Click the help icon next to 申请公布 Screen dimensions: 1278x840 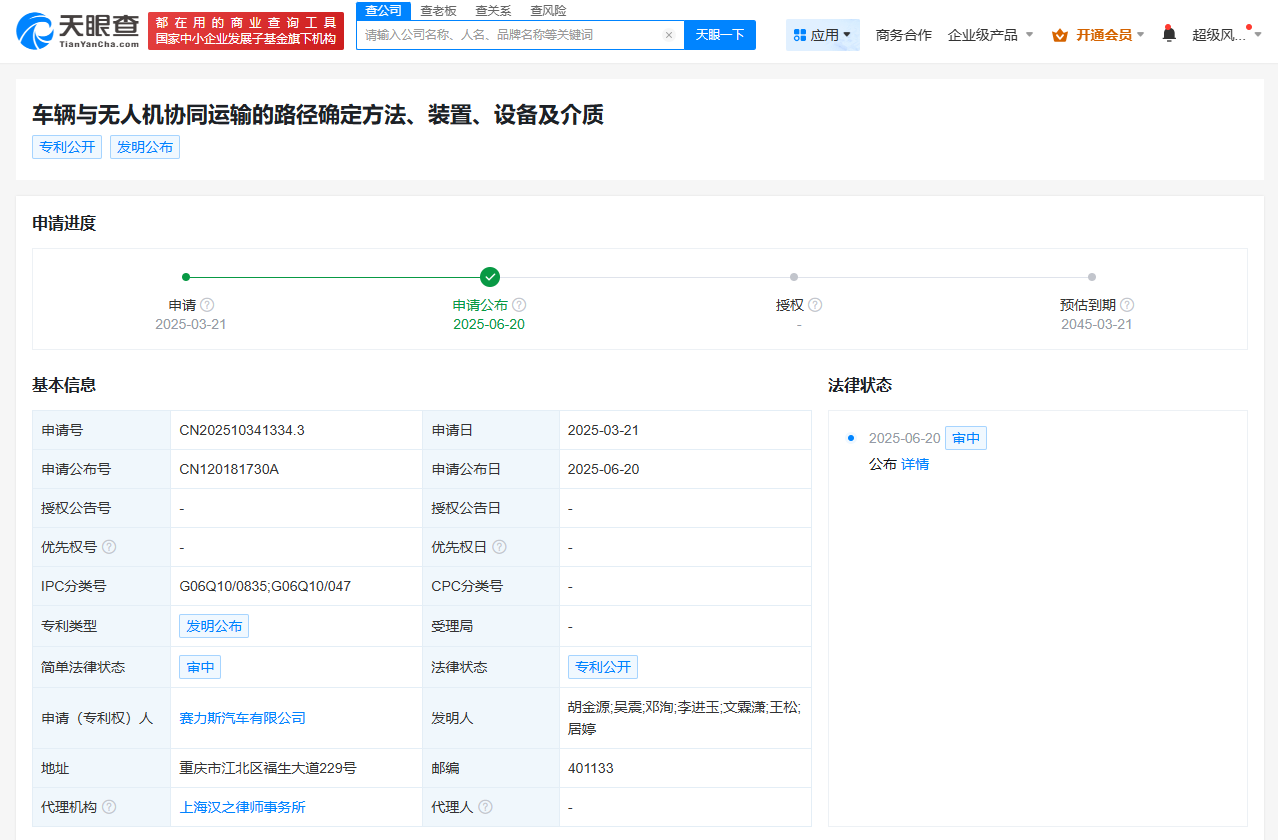pos(519,305)
